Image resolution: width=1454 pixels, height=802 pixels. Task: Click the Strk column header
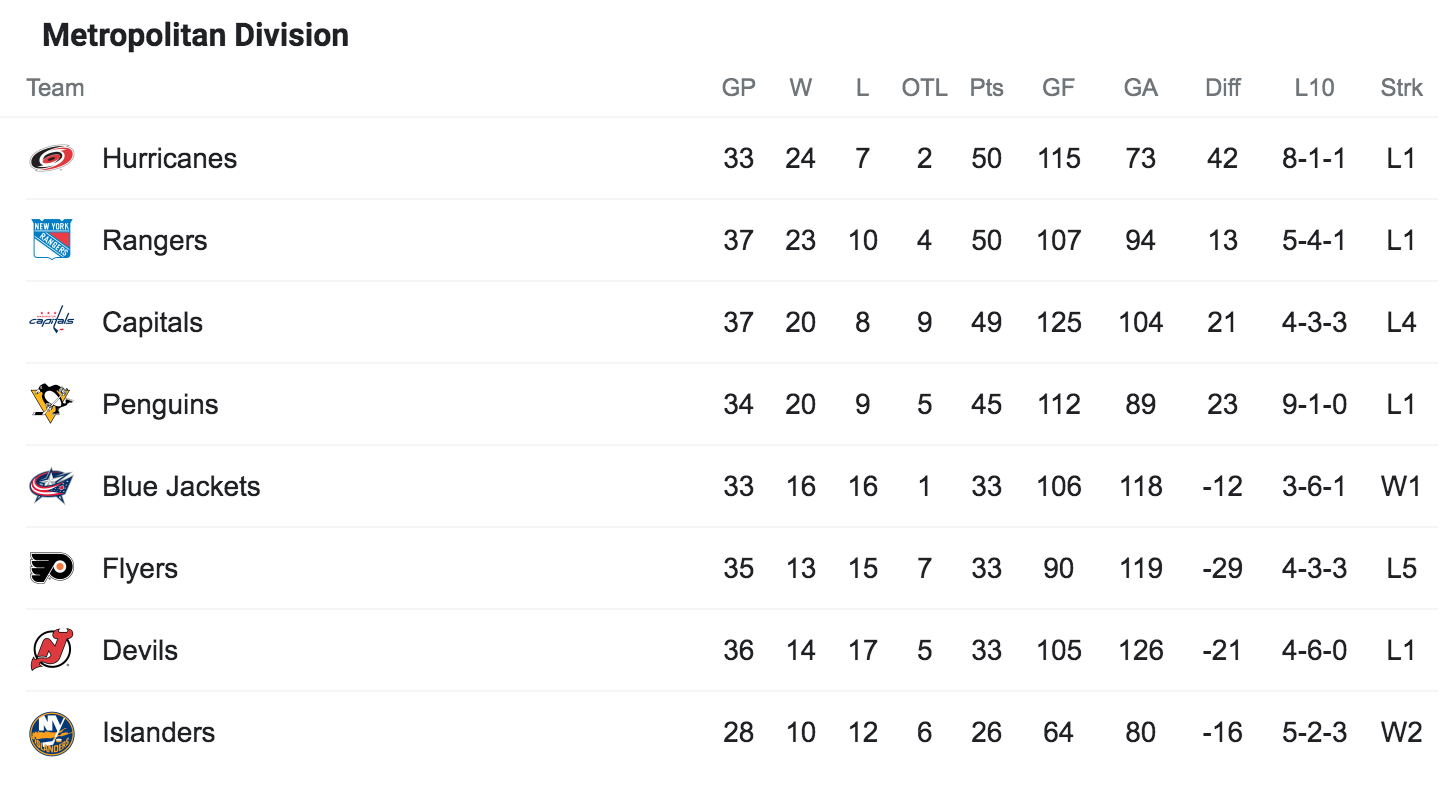coord(1401,88)
